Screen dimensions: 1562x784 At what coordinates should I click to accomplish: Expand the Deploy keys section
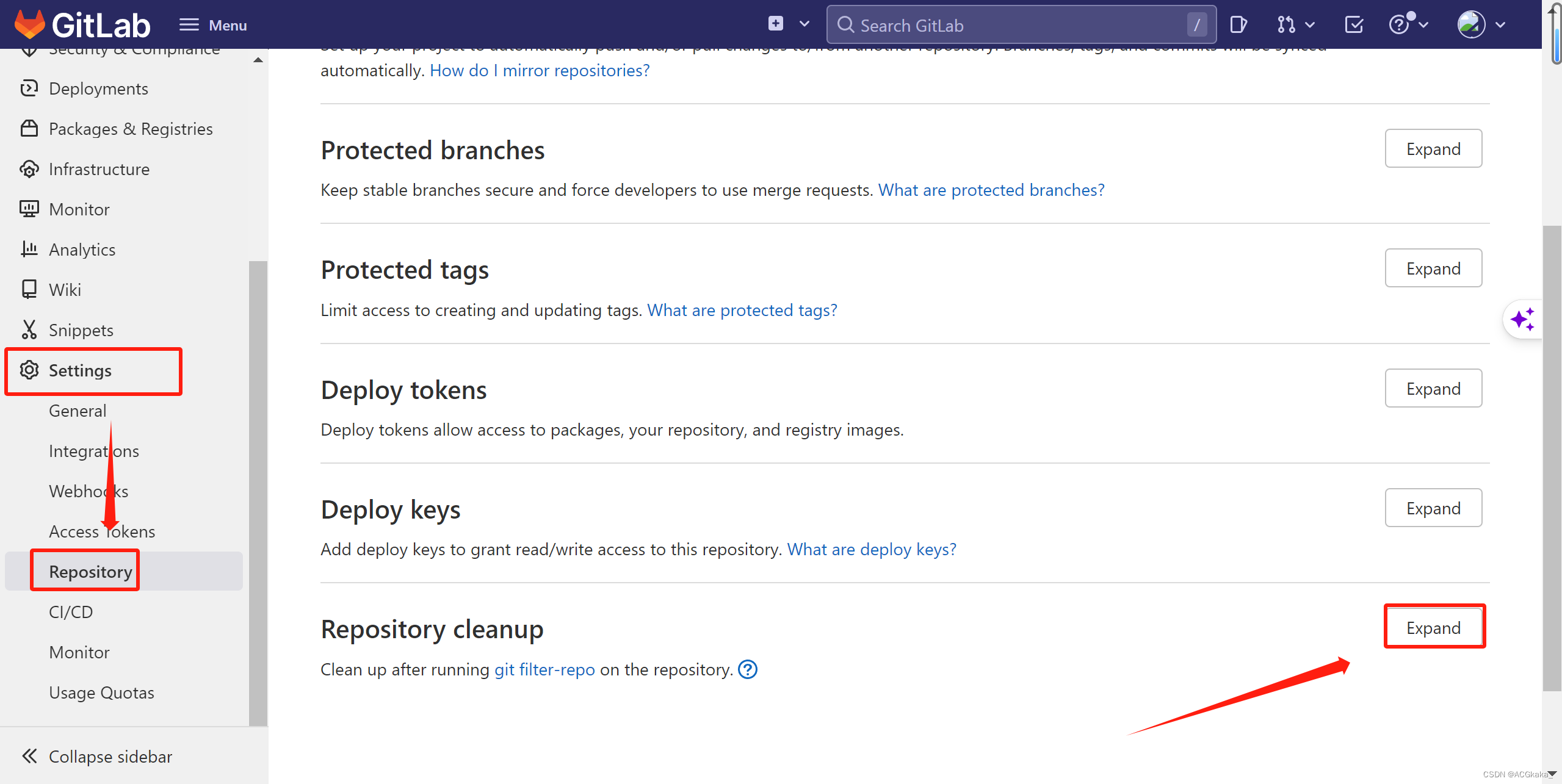pyautogui.click(x=1433, y=508)
